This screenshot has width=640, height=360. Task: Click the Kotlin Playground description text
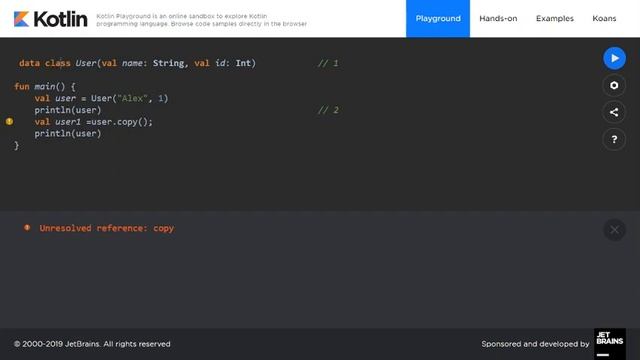[x=202, y=20]
